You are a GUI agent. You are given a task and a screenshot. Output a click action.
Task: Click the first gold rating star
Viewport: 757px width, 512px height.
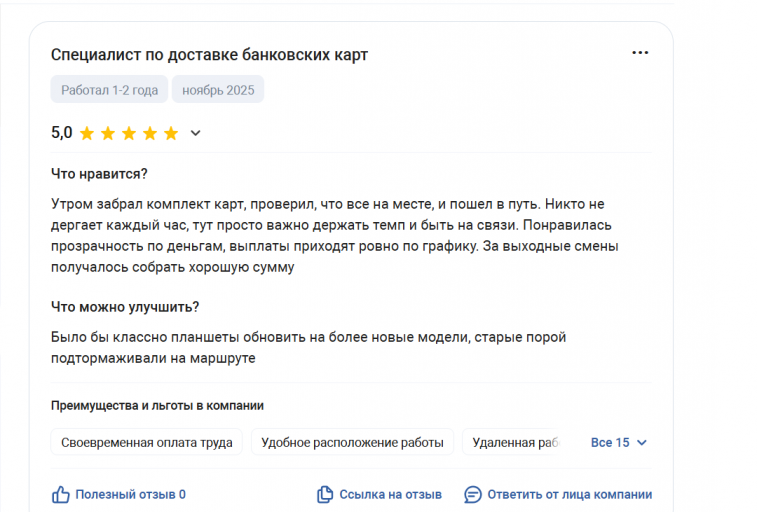[87, 133]
